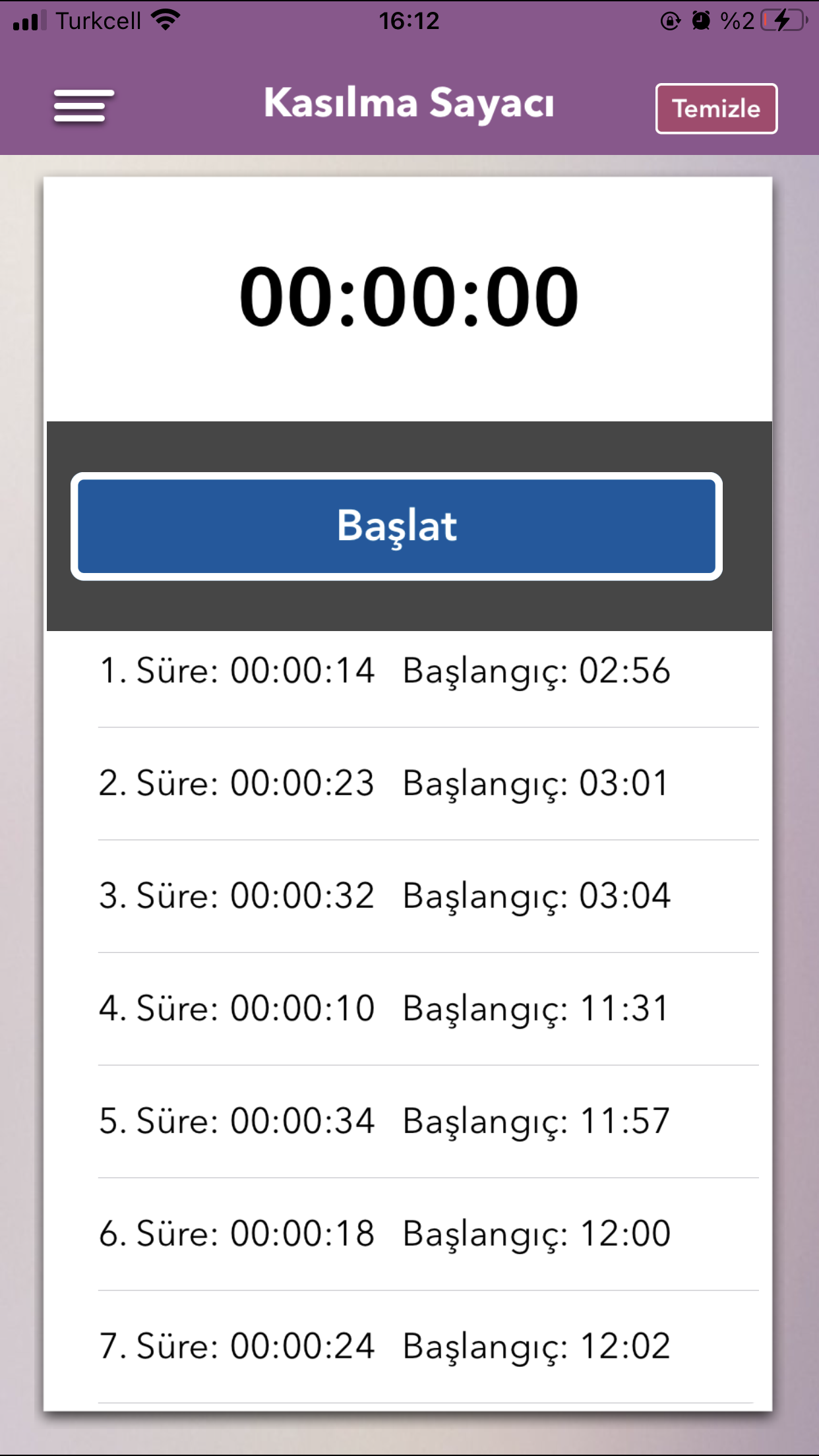The height and width of the screenshot is (1456, 819).
Task: Choose contraction entry 4 starting at 11:31
Action: 384,1009
